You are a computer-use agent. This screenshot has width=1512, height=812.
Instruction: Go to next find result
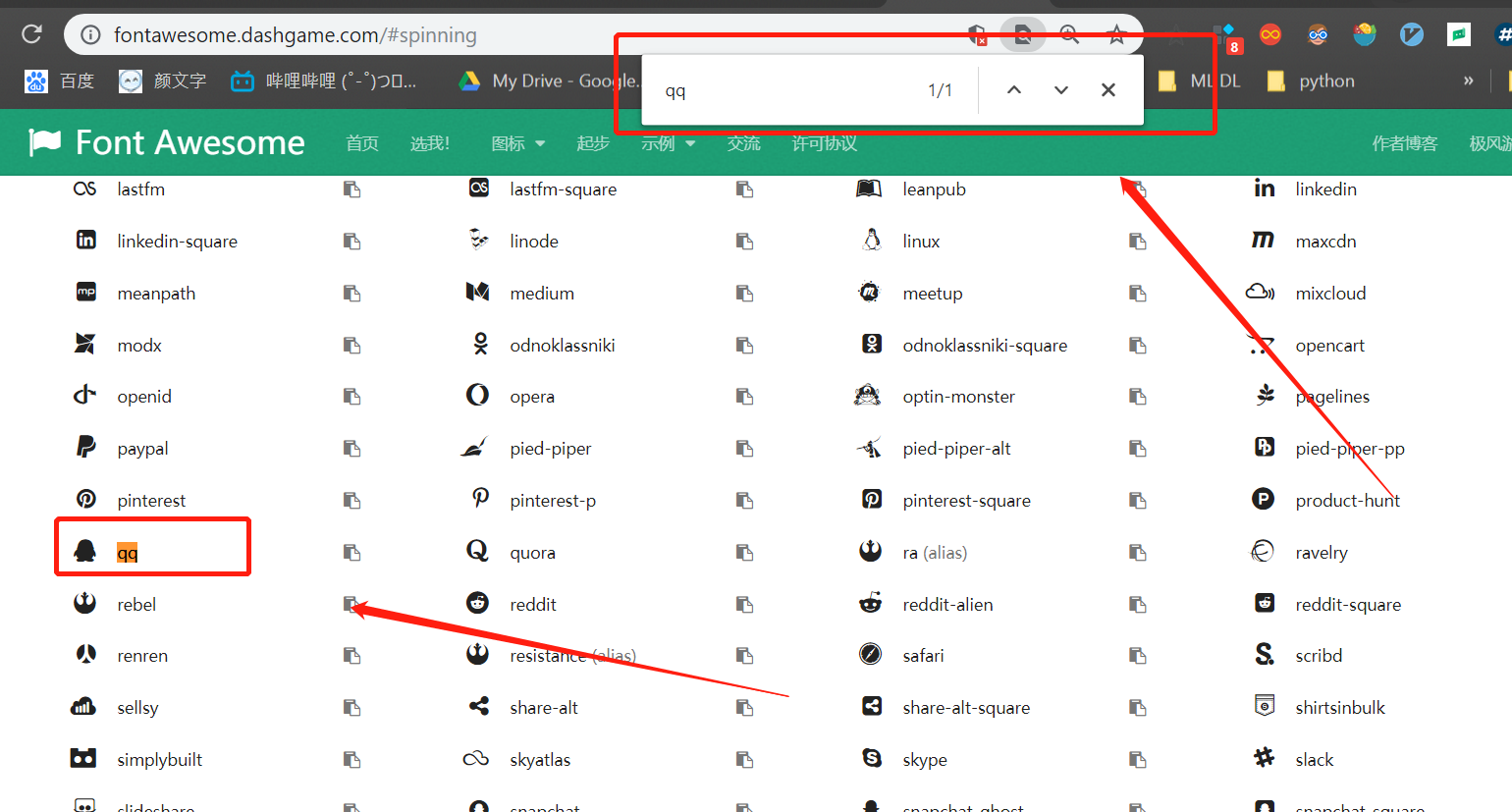click(x=1061, y=90)
